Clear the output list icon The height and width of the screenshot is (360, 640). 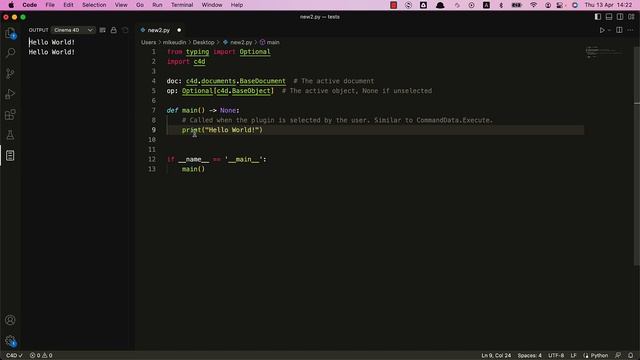pos(102,30)
